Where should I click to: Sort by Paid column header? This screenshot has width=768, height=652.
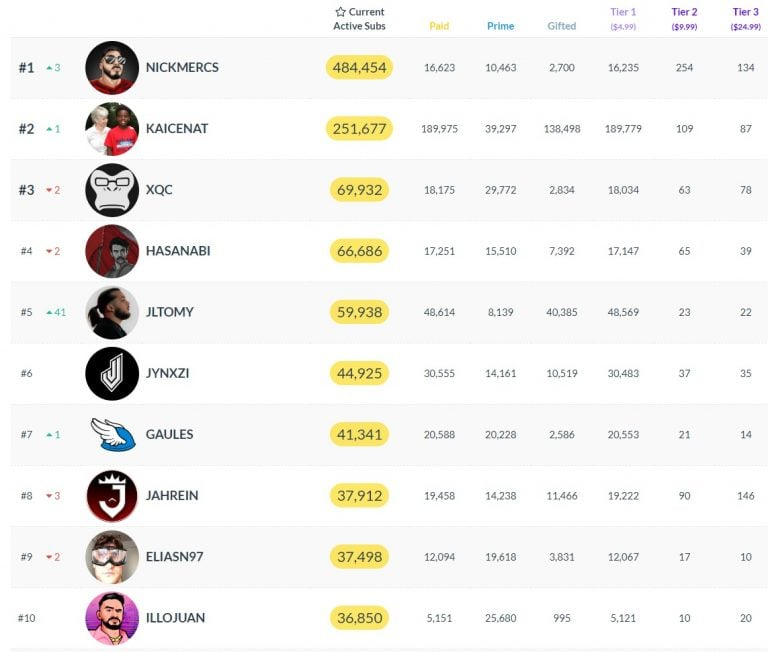[439, 26]
